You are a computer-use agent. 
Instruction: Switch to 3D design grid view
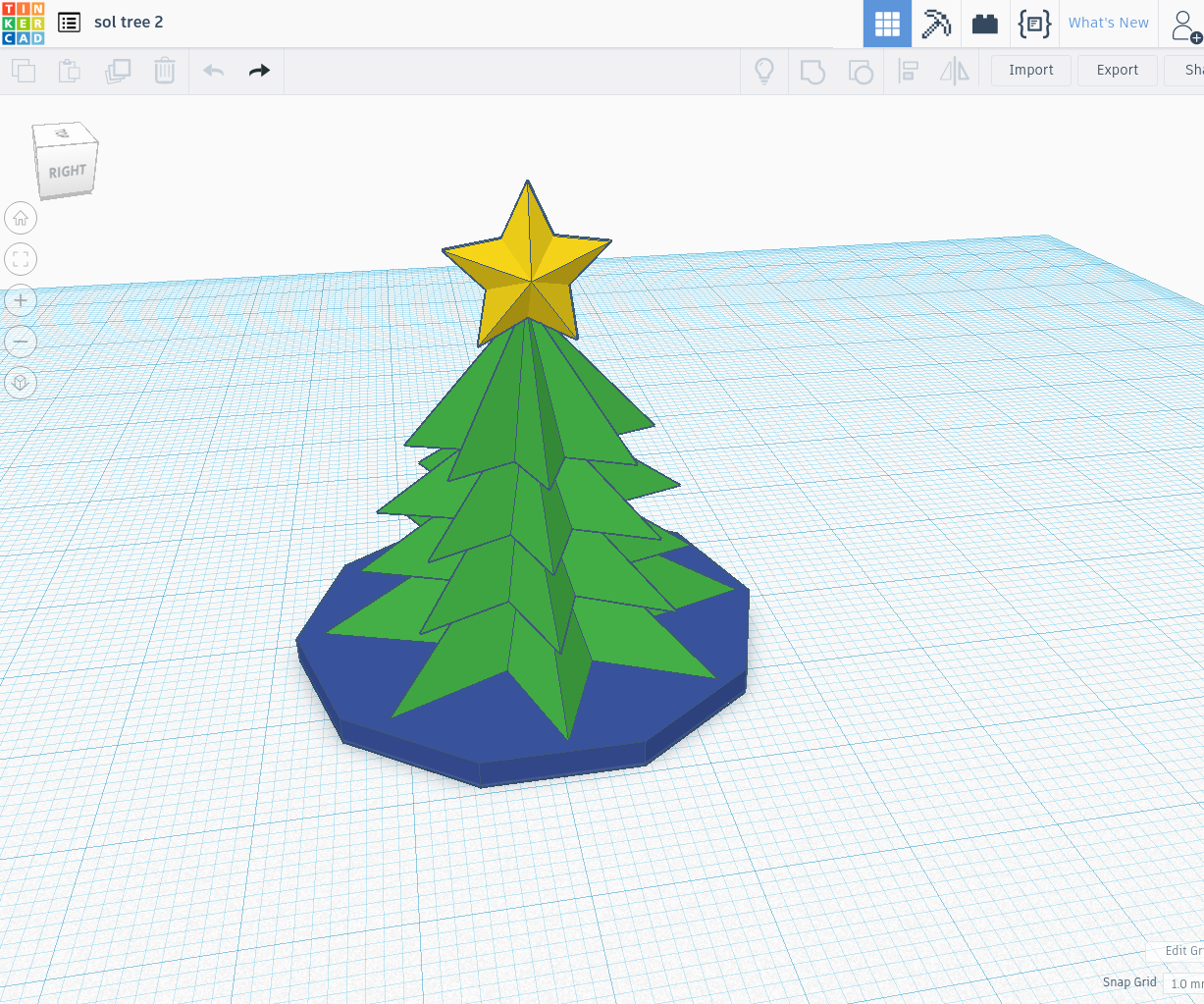point(887,24)
